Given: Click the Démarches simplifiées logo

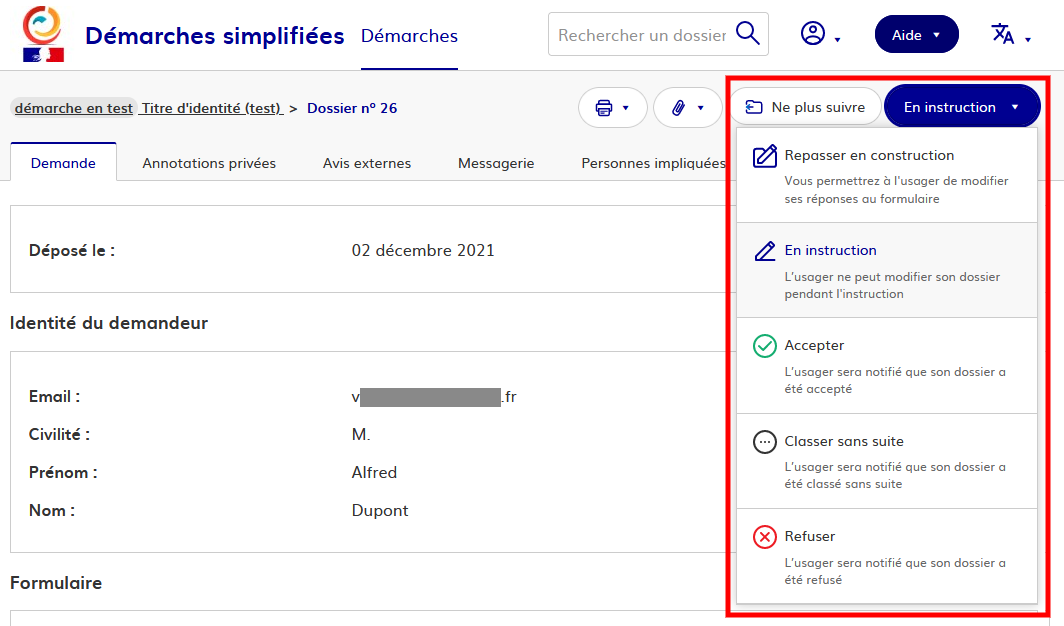Looking at the screenshot, I should [42, 34].
